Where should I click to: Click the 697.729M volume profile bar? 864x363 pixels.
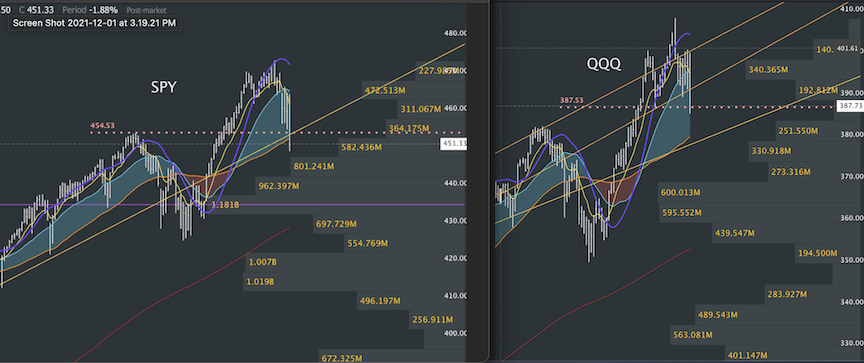click(390, 224)
